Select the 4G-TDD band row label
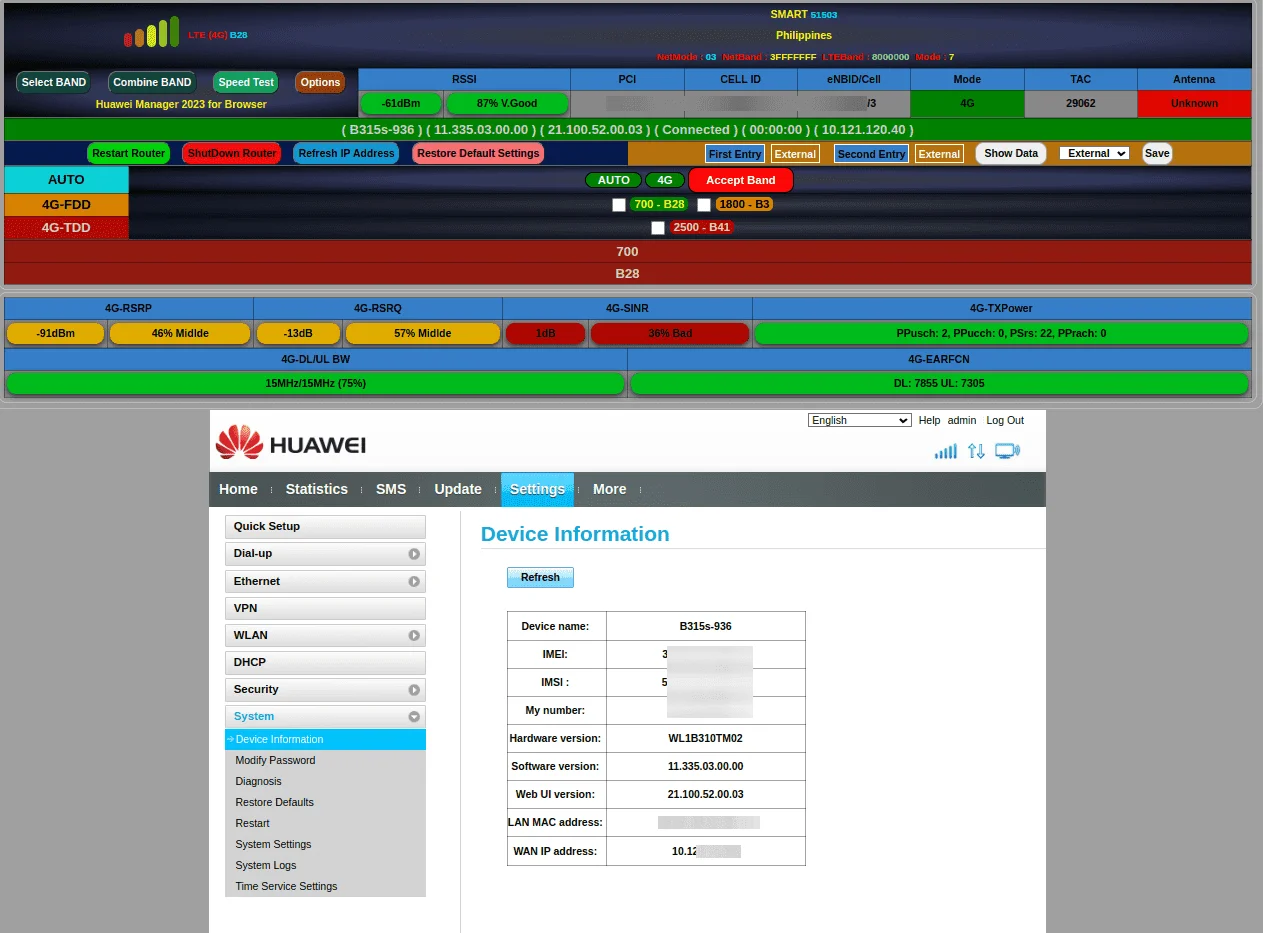1263x933 pixels. pyautogui.click(x=67, y=228)
